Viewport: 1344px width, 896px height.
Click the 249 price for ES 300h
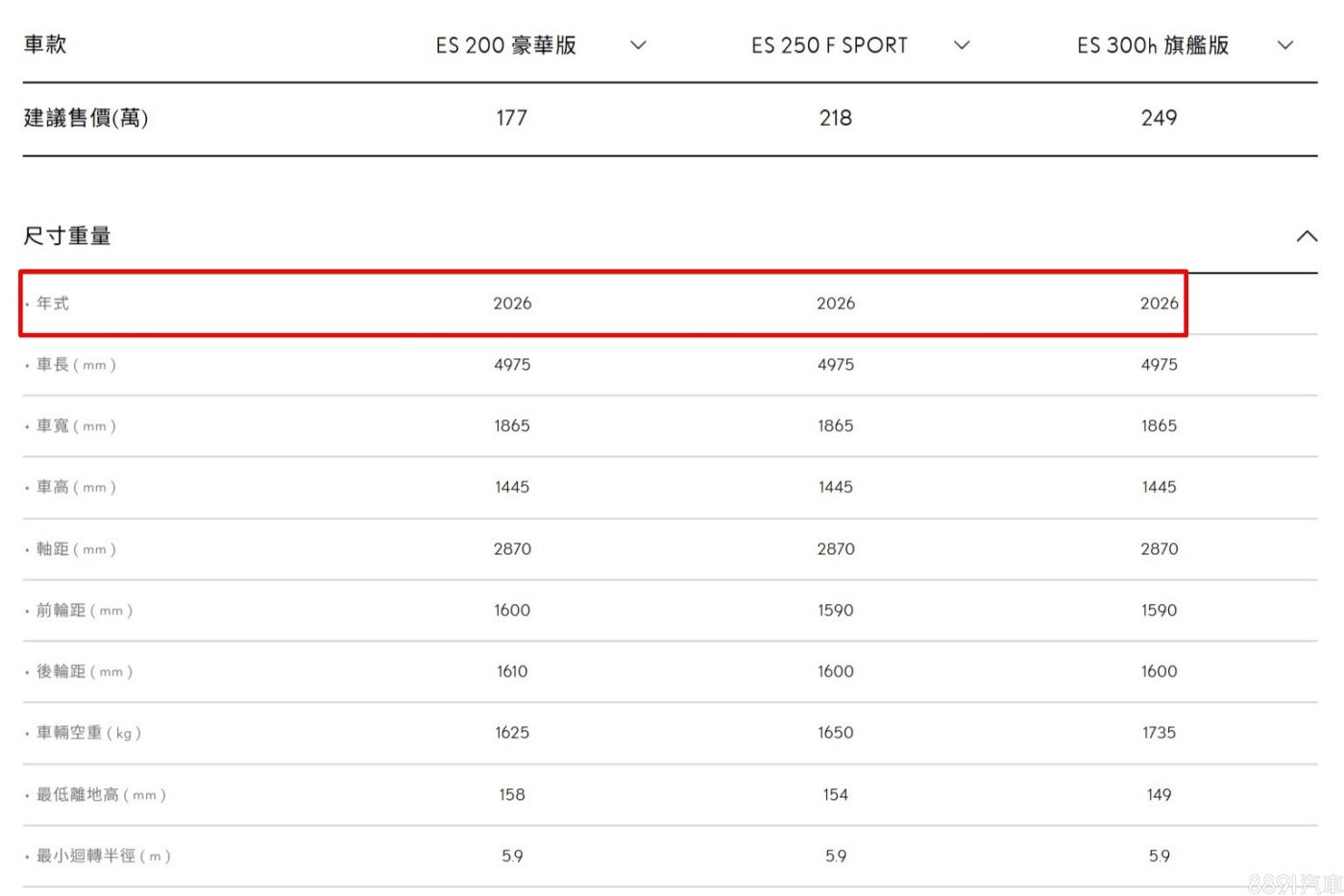point(1159,118)
